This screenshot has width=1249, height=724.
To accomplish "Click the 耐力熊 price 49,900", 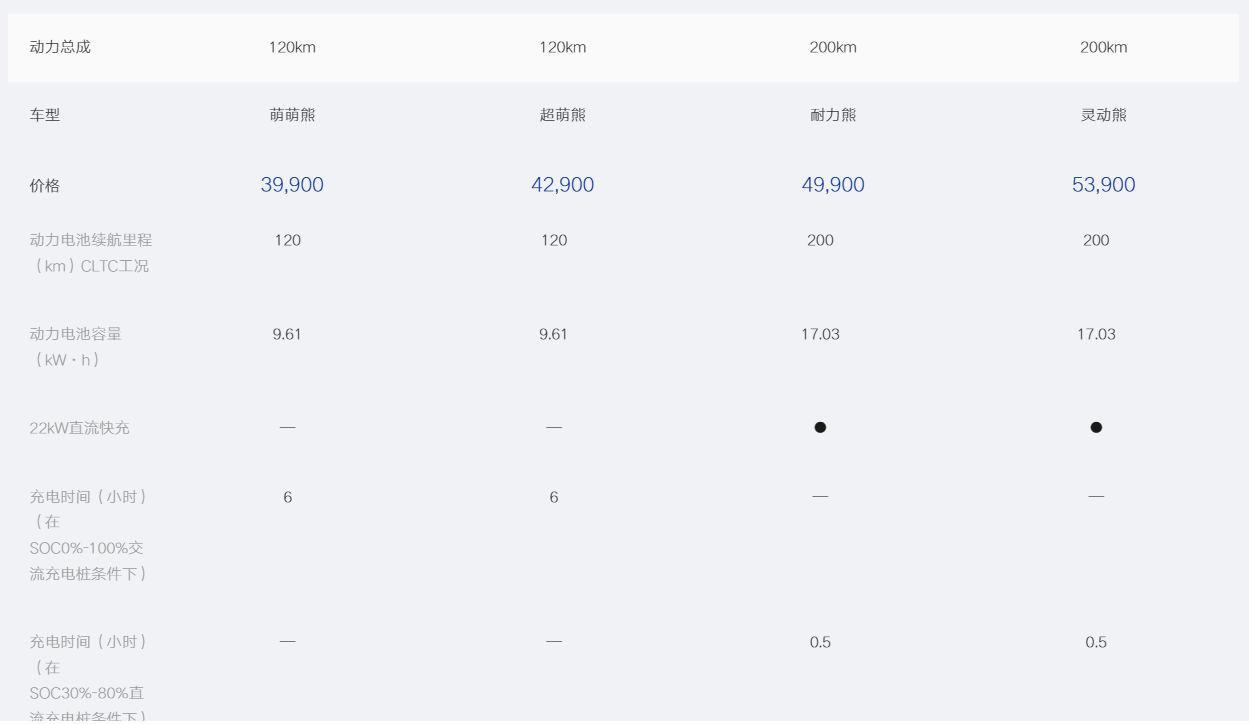I will (x=833, y=185).
